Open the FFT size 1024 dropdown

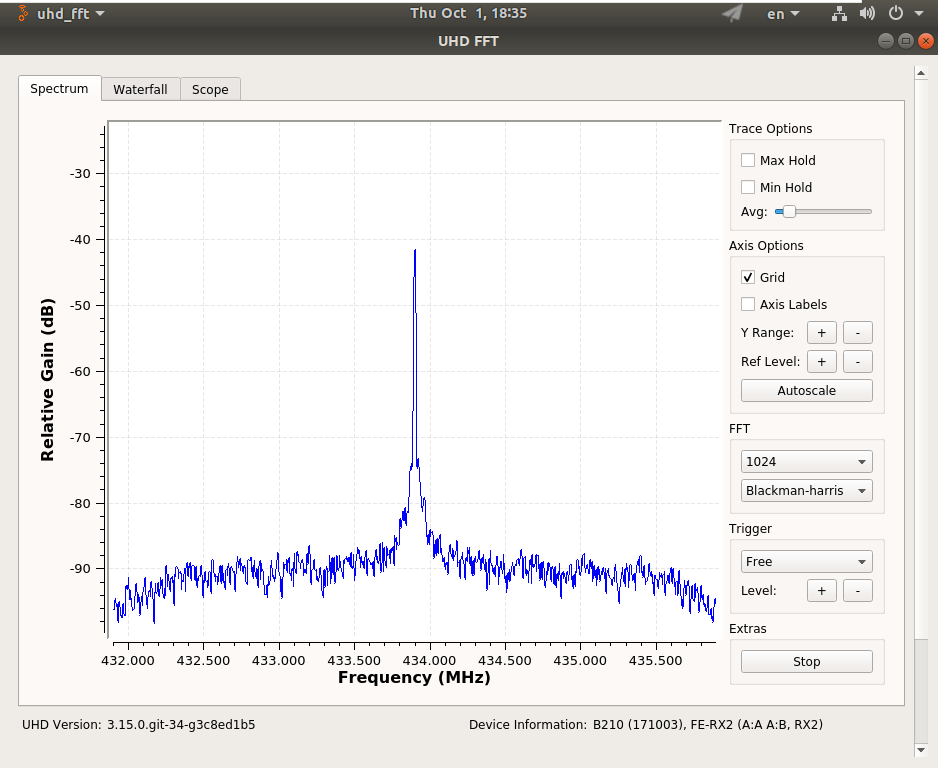[x=806, y=462]
